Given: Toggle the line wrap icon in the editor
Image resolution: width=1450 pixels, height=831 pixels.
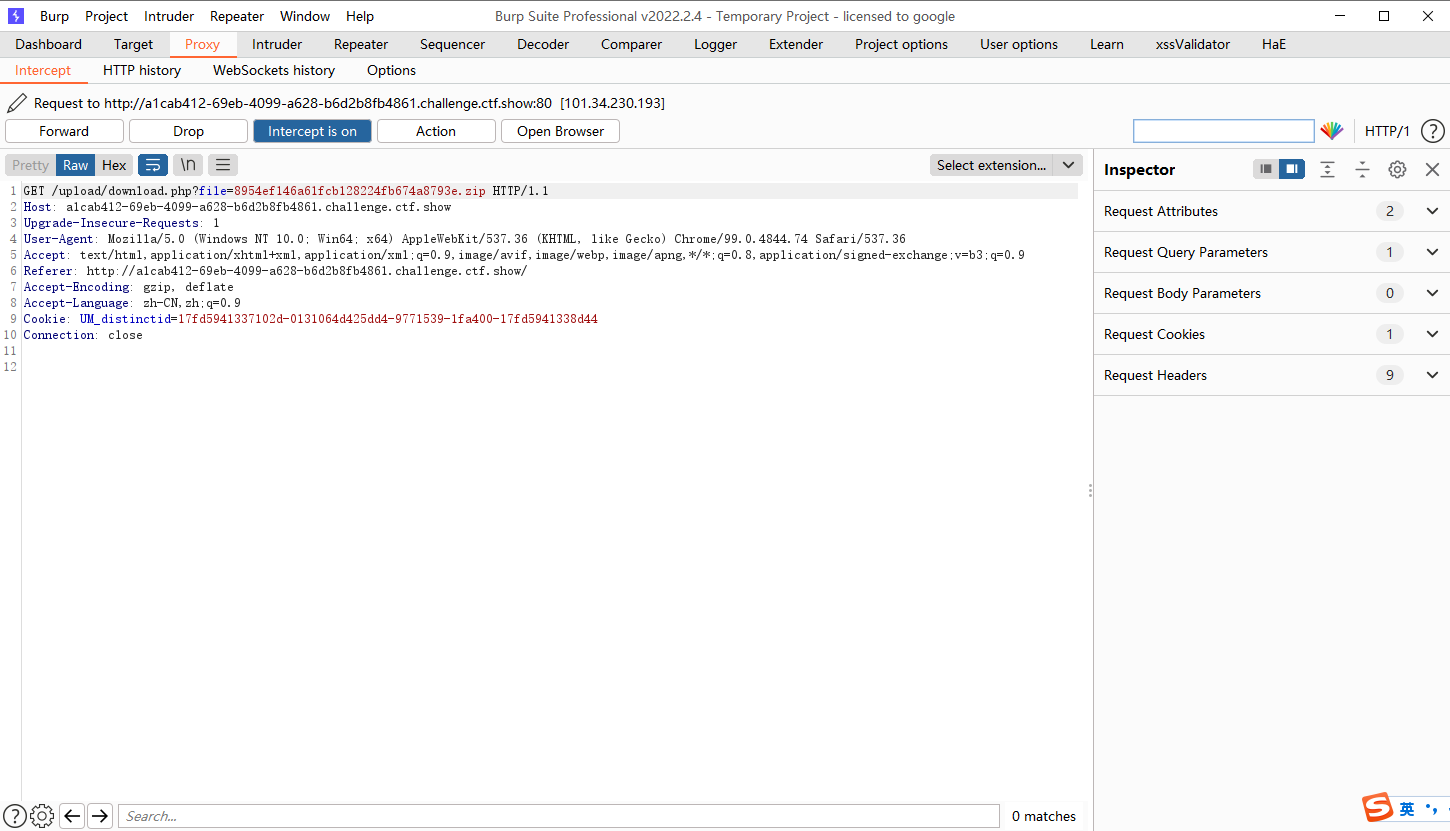Looking at the screenshot, I should 153,165.
